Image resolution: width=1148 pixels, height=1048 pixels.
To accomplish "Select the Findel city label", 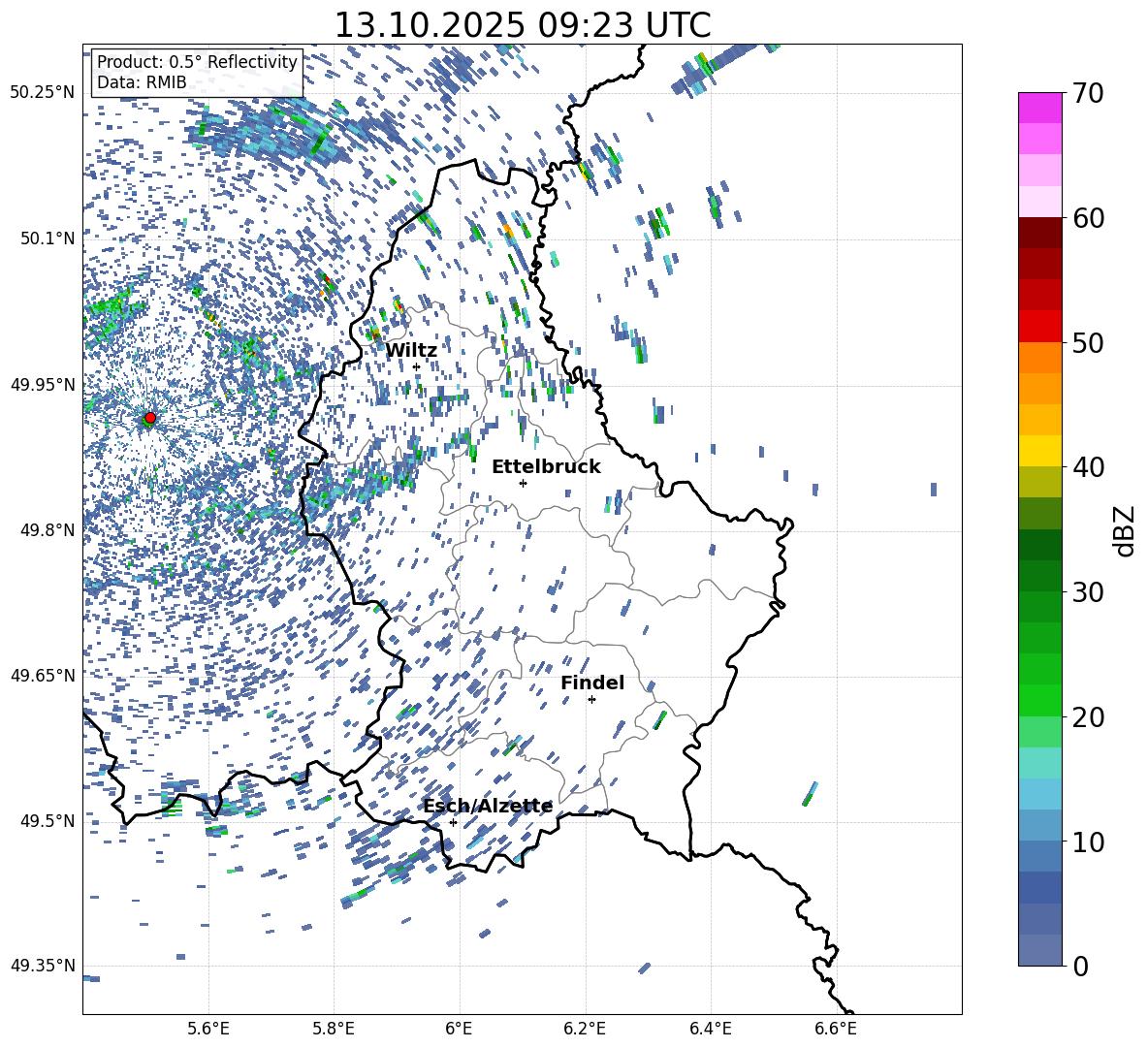I will coord(592,683).
